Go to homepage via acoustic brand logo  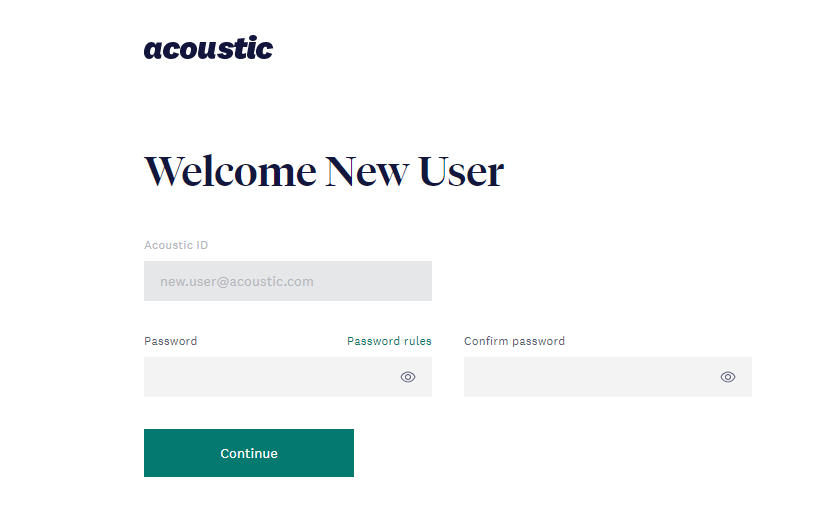point(209,48)
